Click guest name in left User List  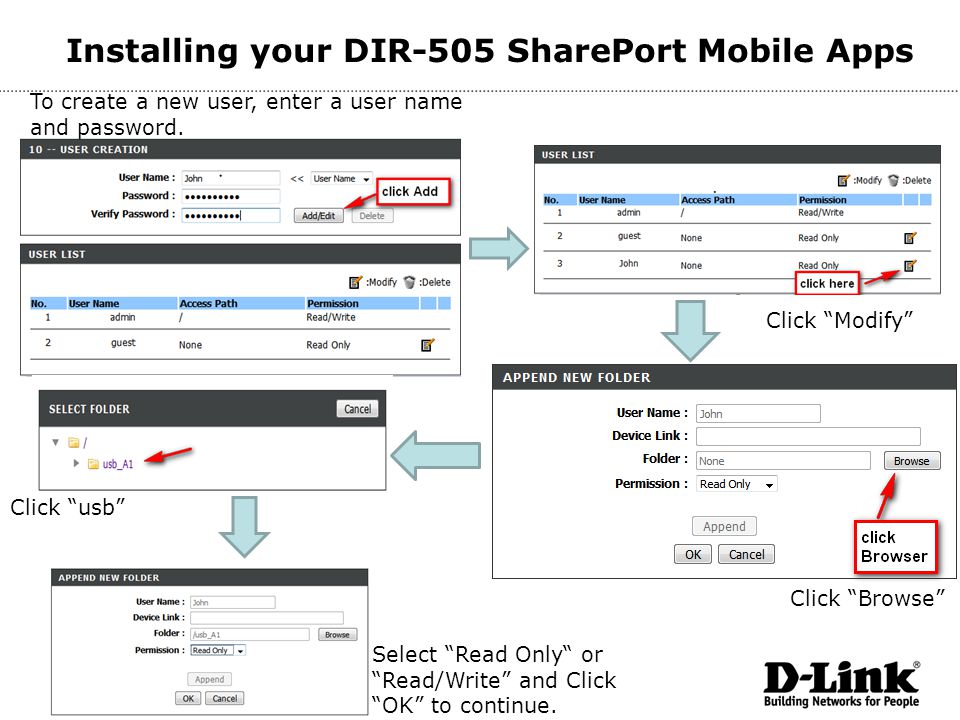point(123,343)
